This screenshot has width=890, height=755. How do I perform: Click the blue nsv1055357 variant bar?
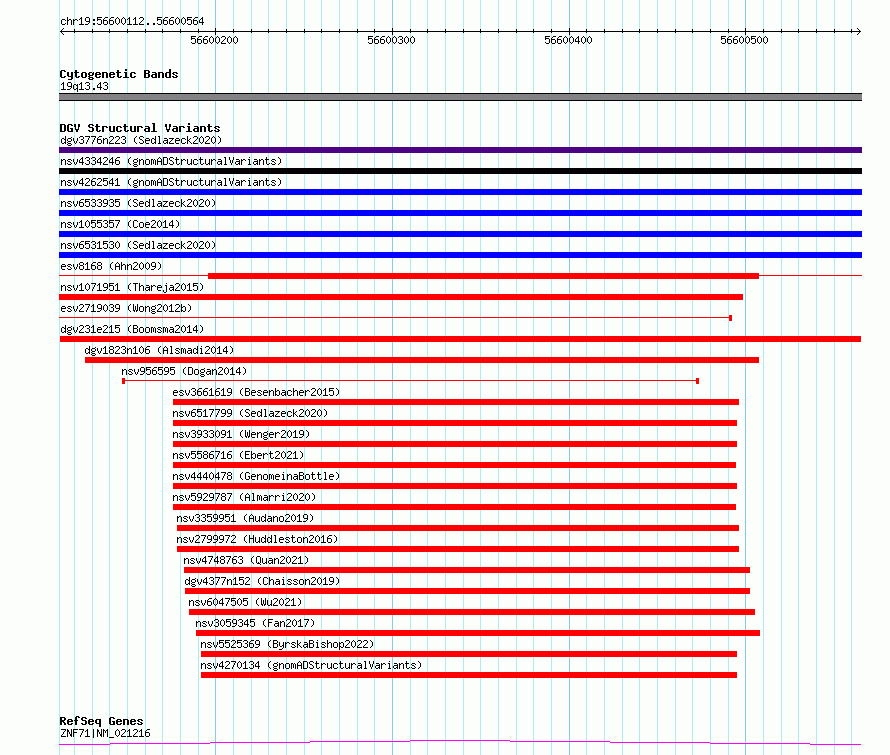tap(460, 234)
